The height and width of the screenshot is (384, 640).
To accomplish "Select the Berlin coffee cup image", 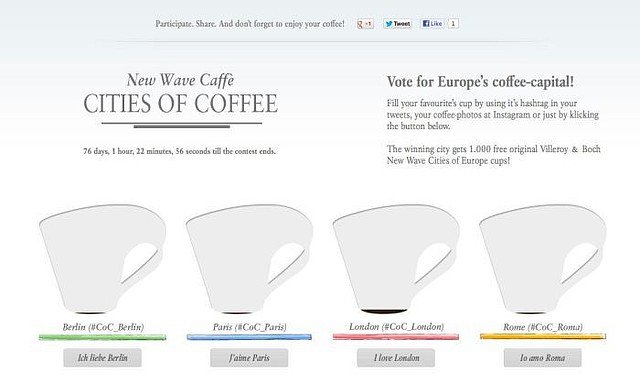I will click(x=102, y=259).
